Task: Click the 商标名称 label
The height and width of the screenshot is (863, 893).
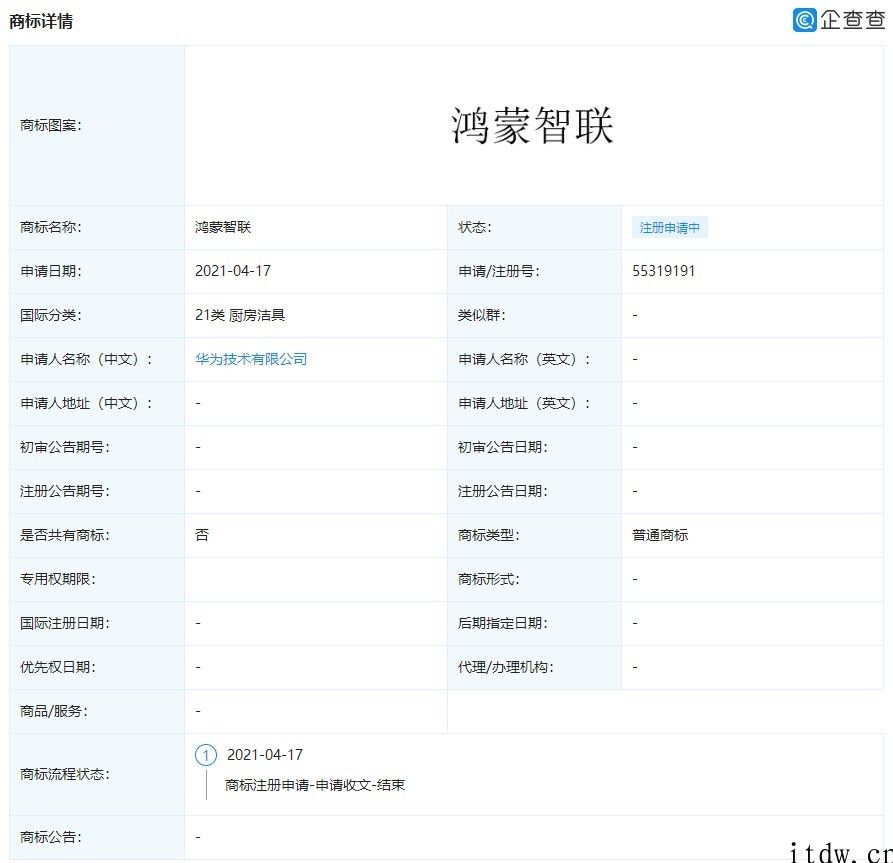Action: (51, 227)
